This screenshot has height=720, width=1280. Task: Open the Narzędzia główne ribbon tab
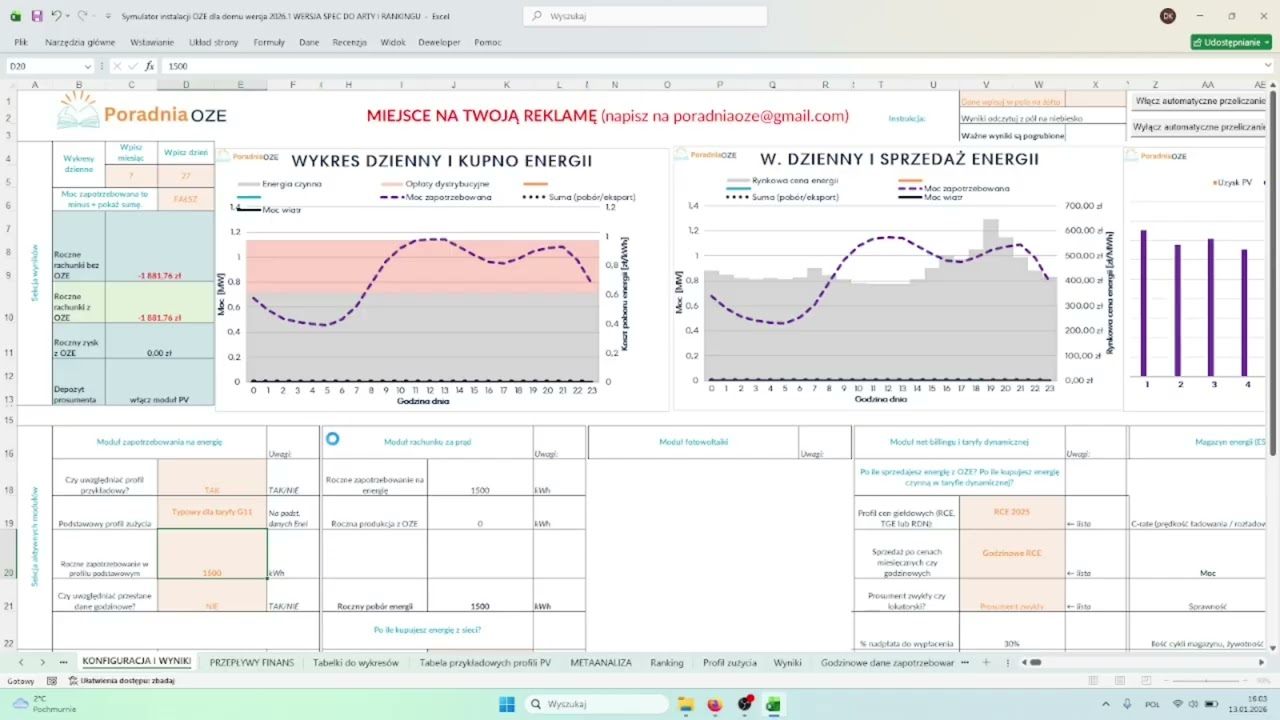tap(80, 42)
